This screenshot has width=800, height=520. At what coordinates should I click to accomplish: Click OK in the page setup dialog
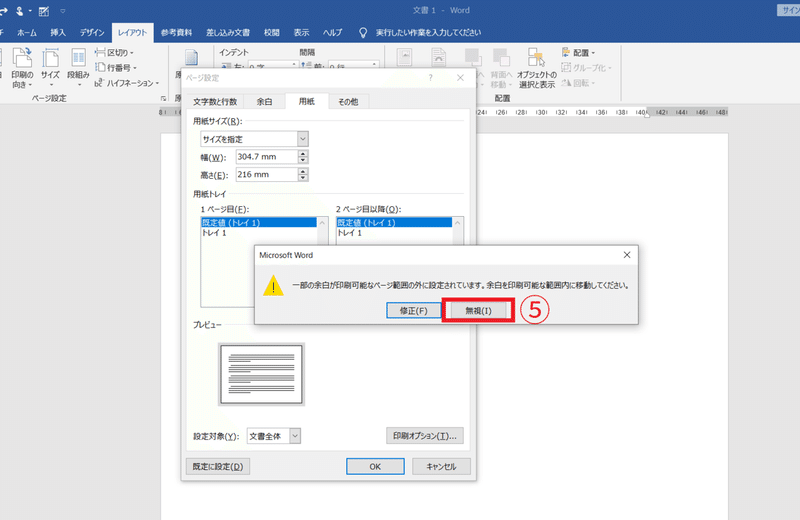pos(375,466)
